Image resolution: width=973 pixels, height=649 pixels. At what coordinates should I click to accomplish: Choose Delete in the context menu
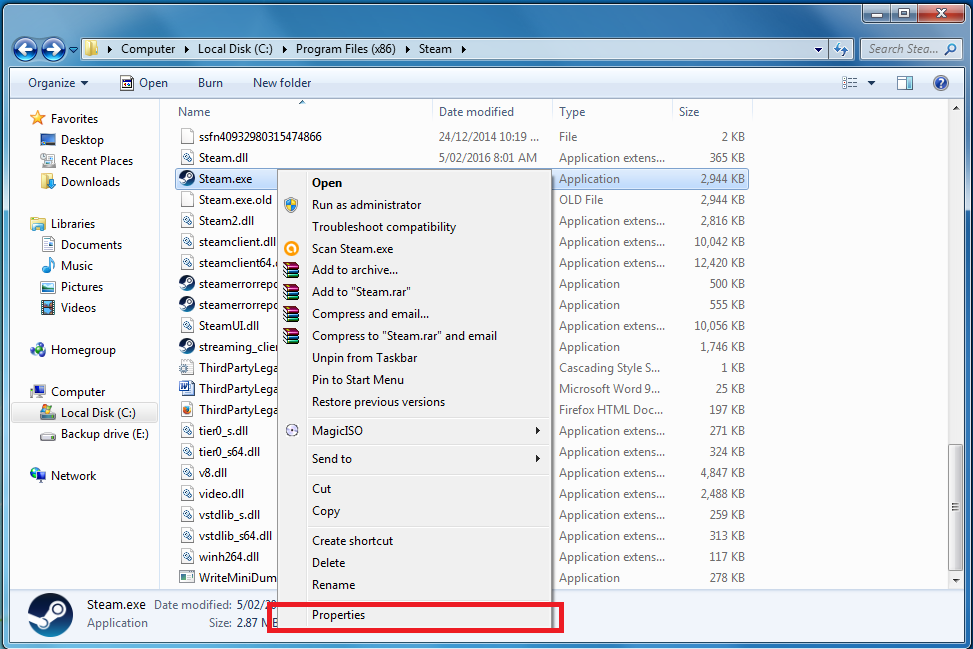(414, 563)
